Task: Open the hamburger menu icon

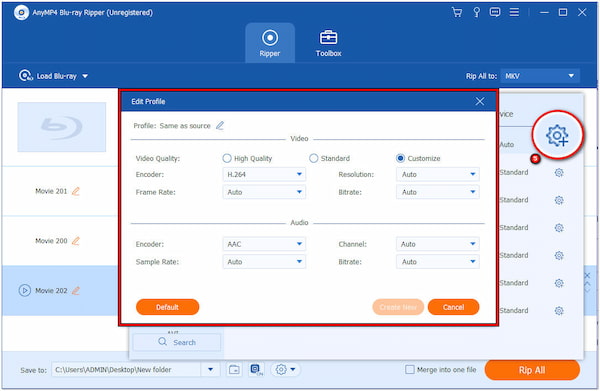Action: pos(514,12)
